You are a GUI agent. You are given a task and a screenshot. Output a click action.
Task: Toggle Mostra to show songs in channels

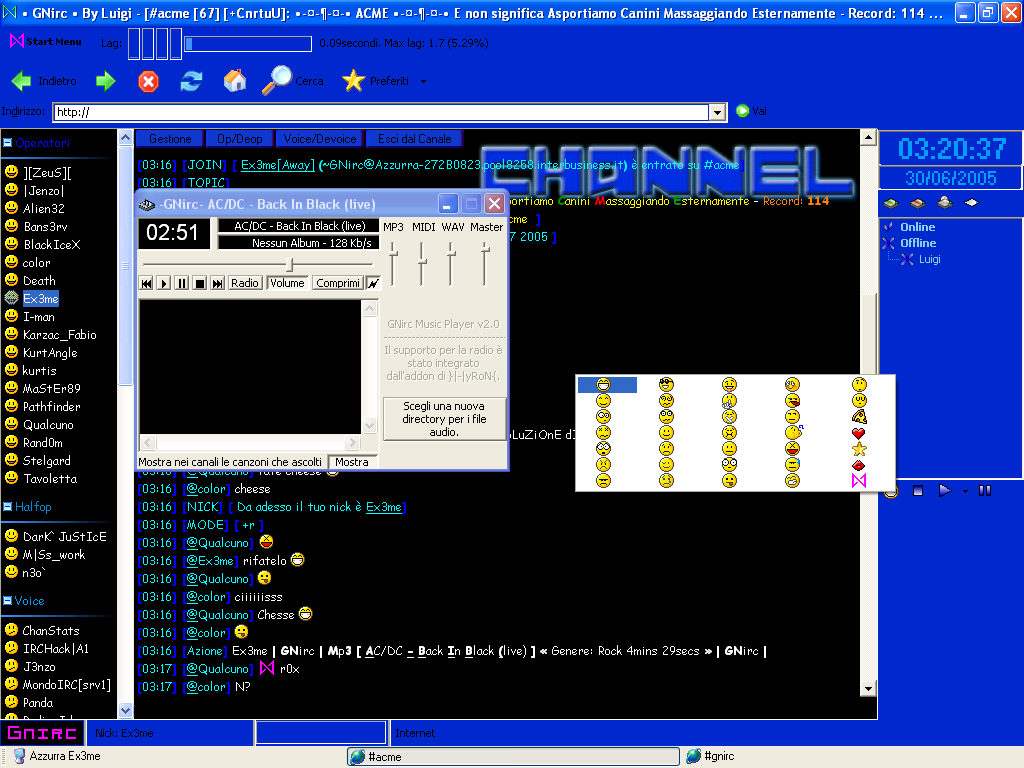point(351,462)
